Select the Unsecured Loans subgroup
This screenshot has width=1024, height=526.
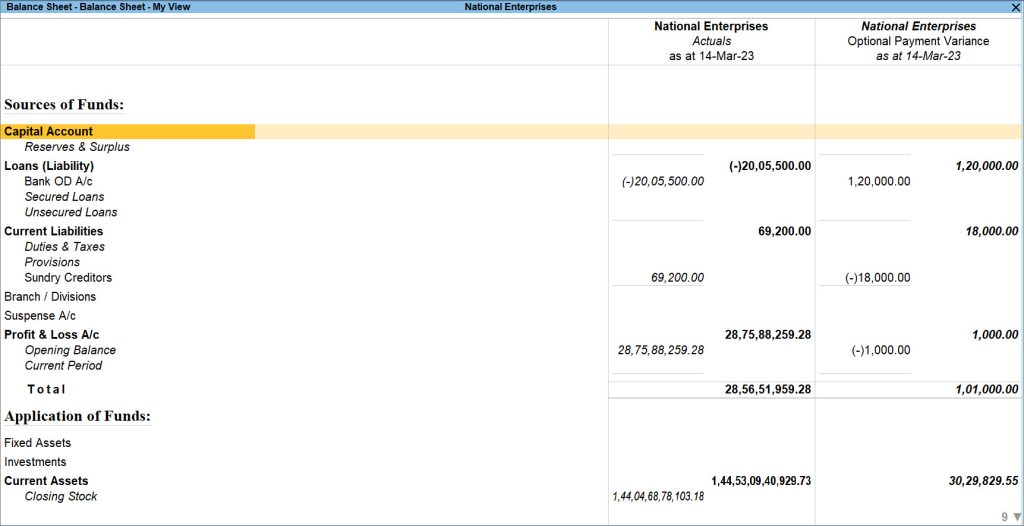tap(71, 212)
